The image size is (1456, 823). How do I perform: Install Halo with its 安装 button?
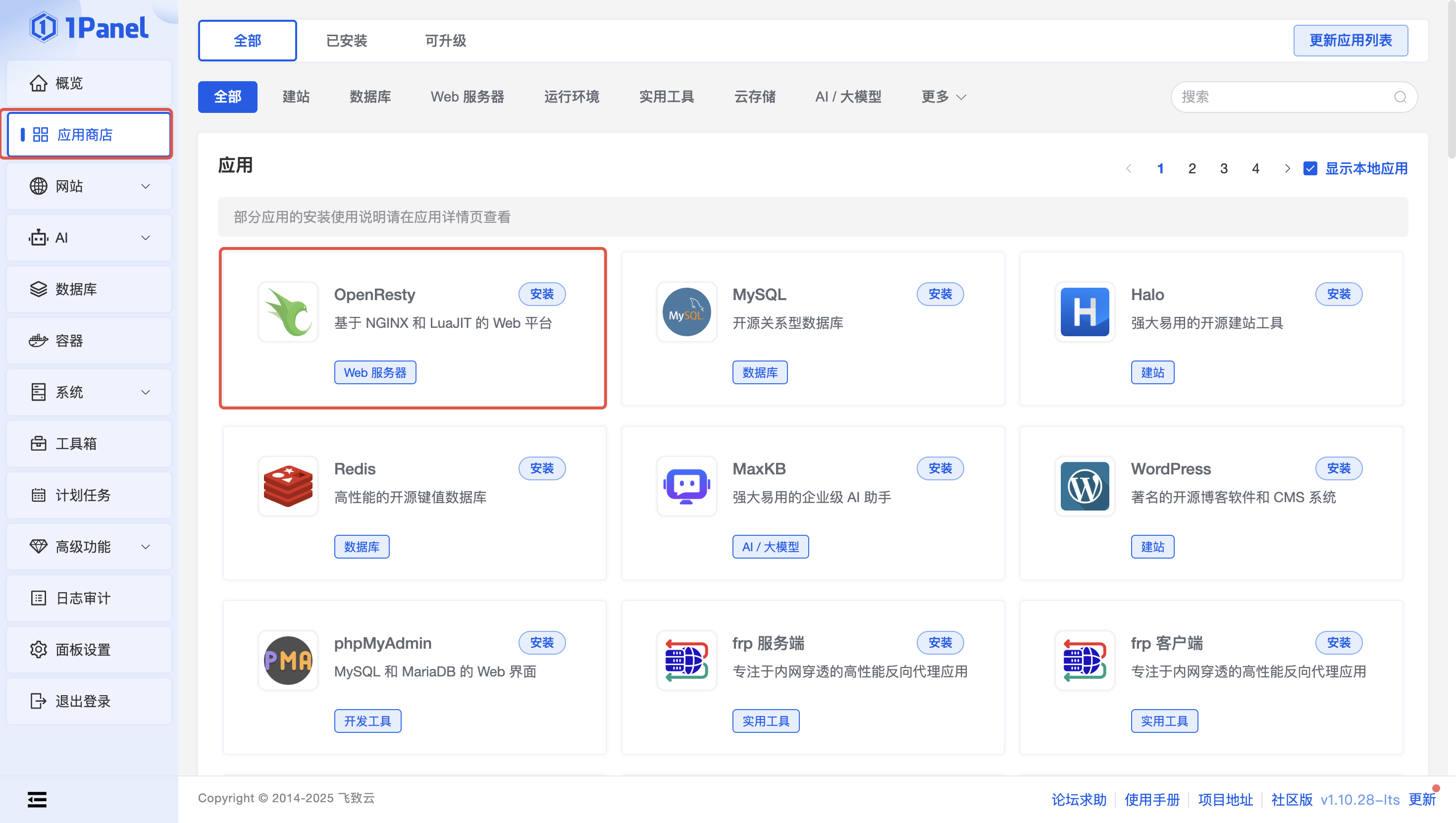point(1339,294)
